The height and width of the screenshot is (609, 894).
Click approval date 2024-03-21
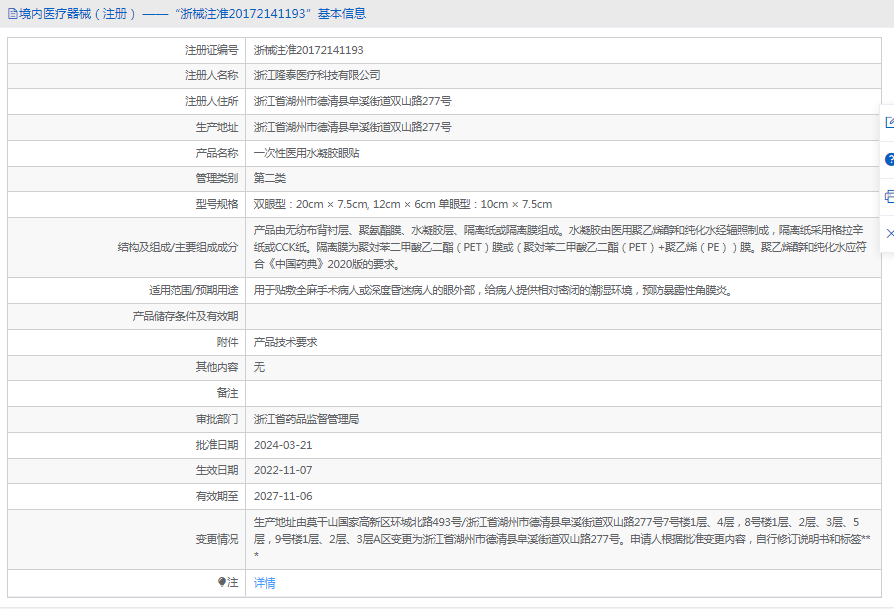283,445
